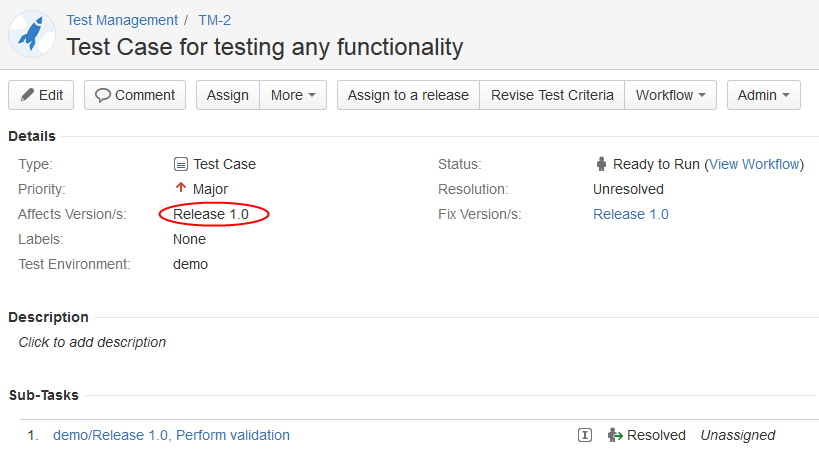
Task: Click the sub-task type icon
Action: (585, 435)
